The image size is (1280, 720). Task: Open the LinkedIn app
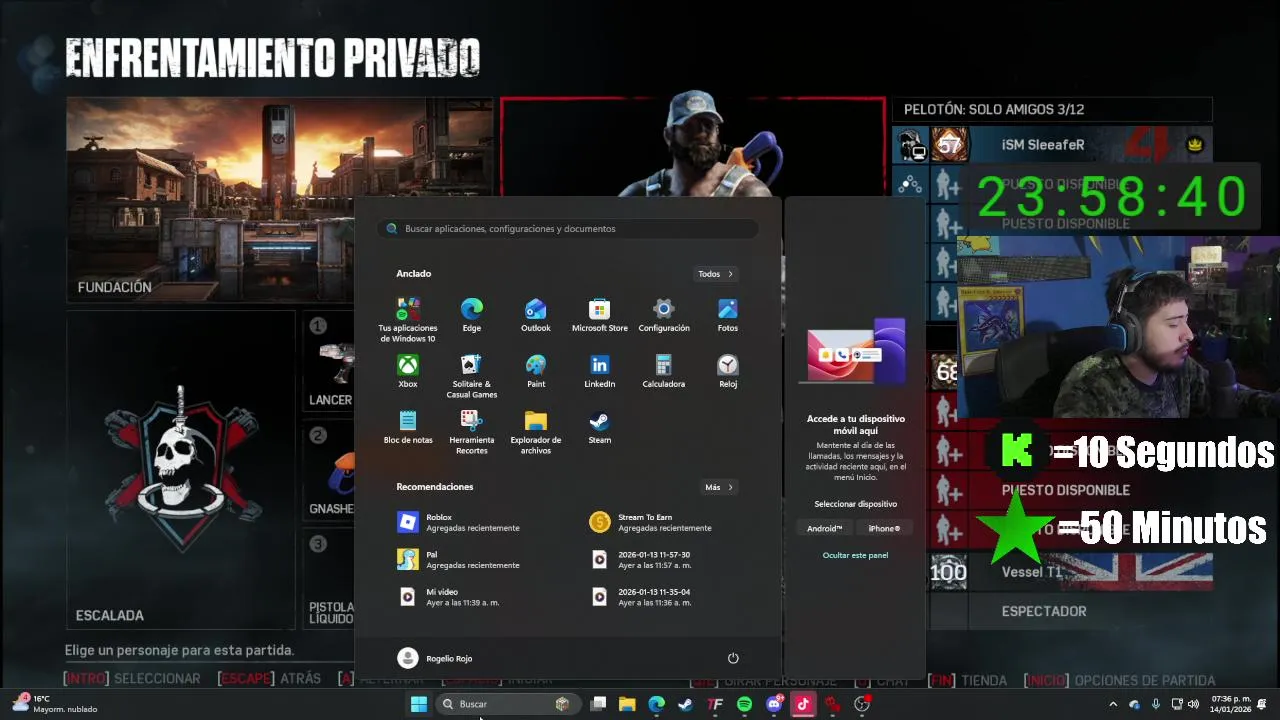600,372
